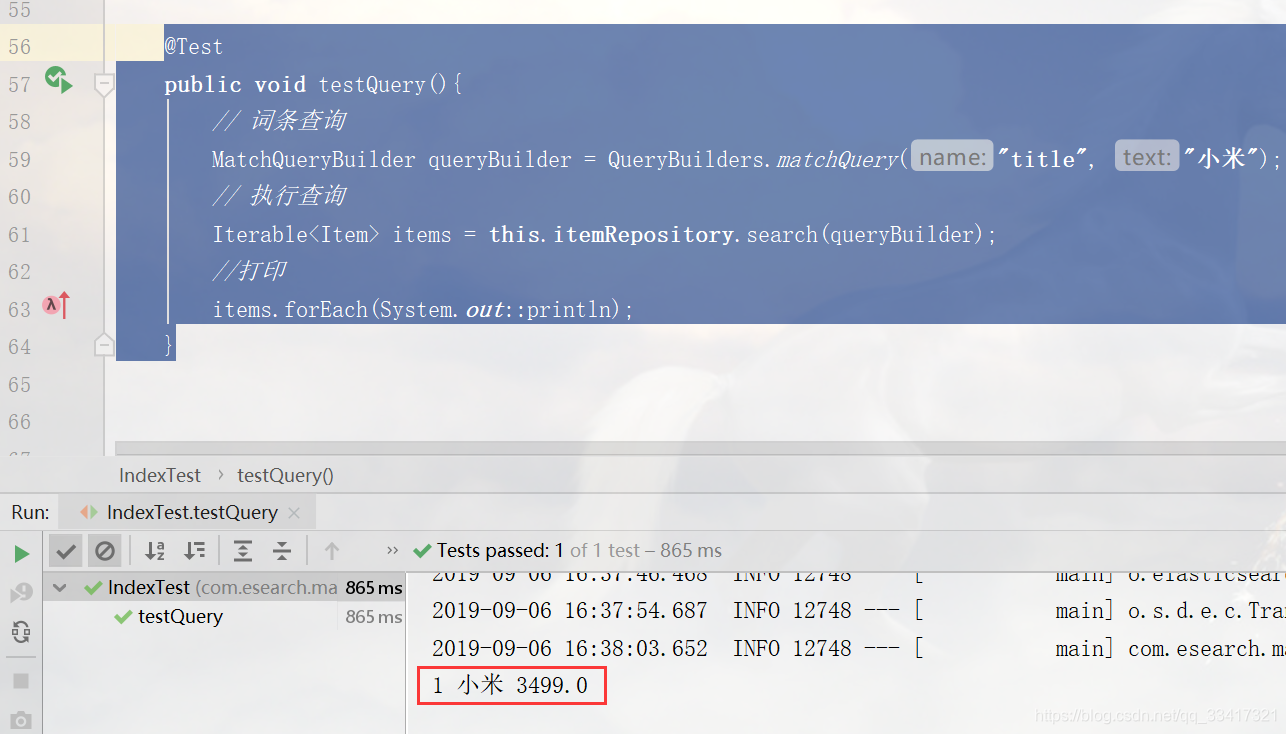Click the fold end marker beside the closing brace
1286x734 pixels.
click(x=104, y=346)
